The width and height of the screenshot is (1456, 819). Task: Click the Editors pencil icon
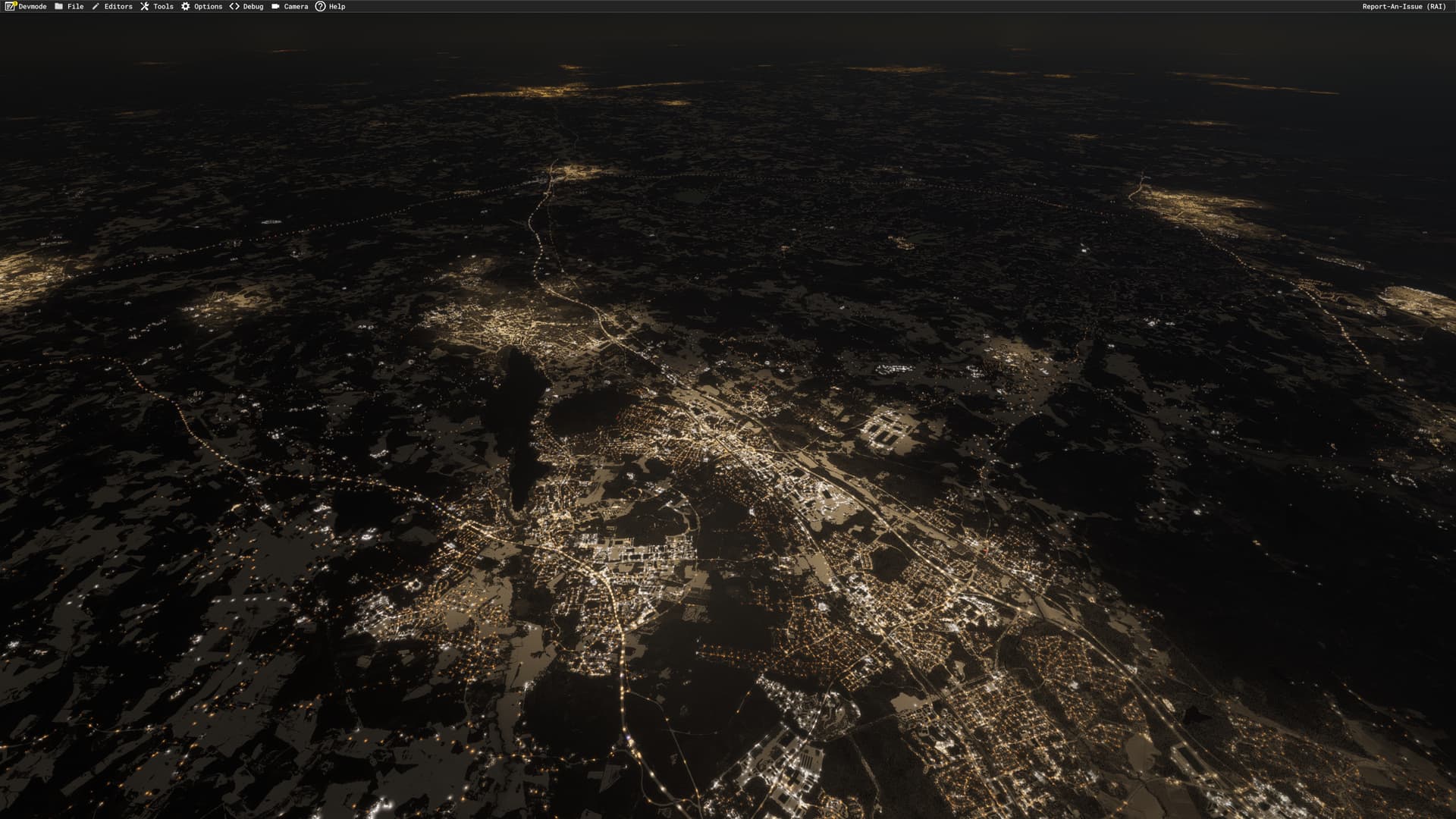click(x=96, y=6)
